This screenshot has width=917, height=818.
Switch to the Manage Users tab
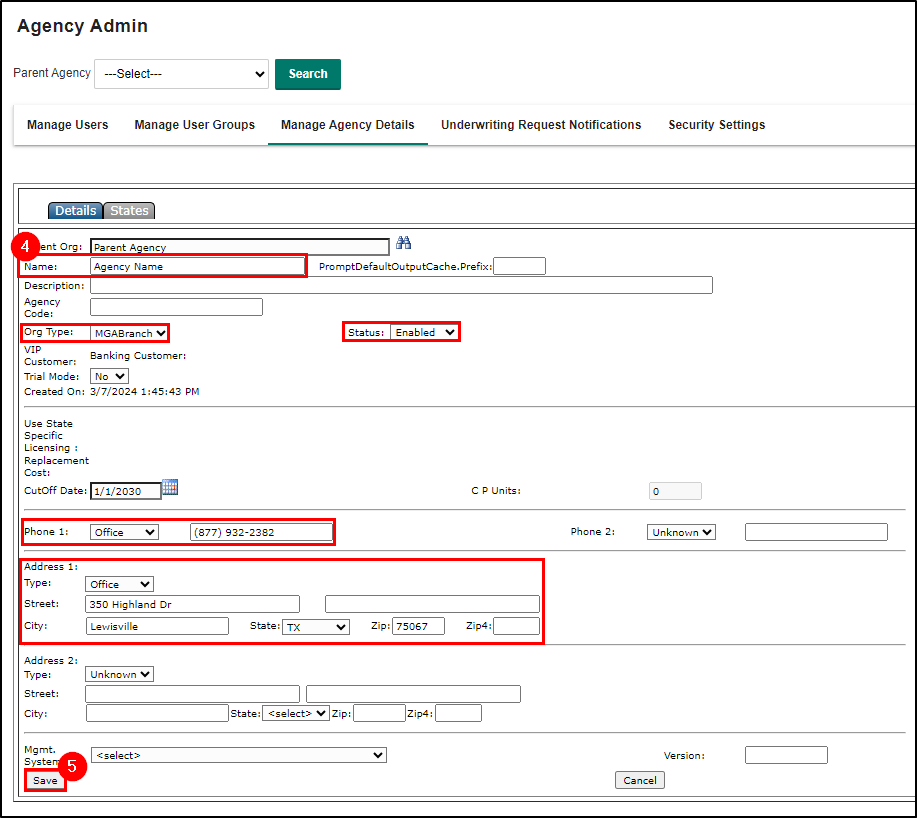(67, 125)
